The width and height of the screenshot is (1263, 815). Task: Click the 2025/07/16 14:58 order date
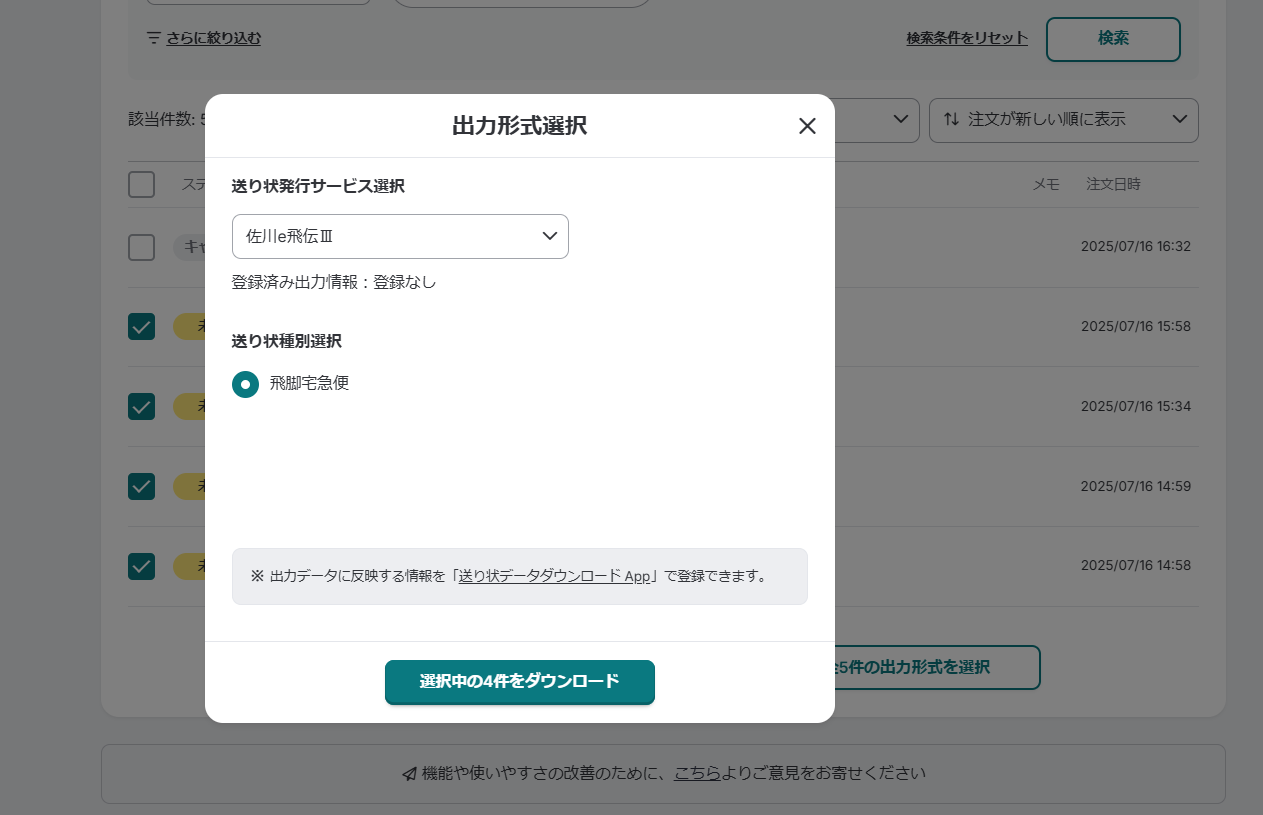pos(1136,565)
